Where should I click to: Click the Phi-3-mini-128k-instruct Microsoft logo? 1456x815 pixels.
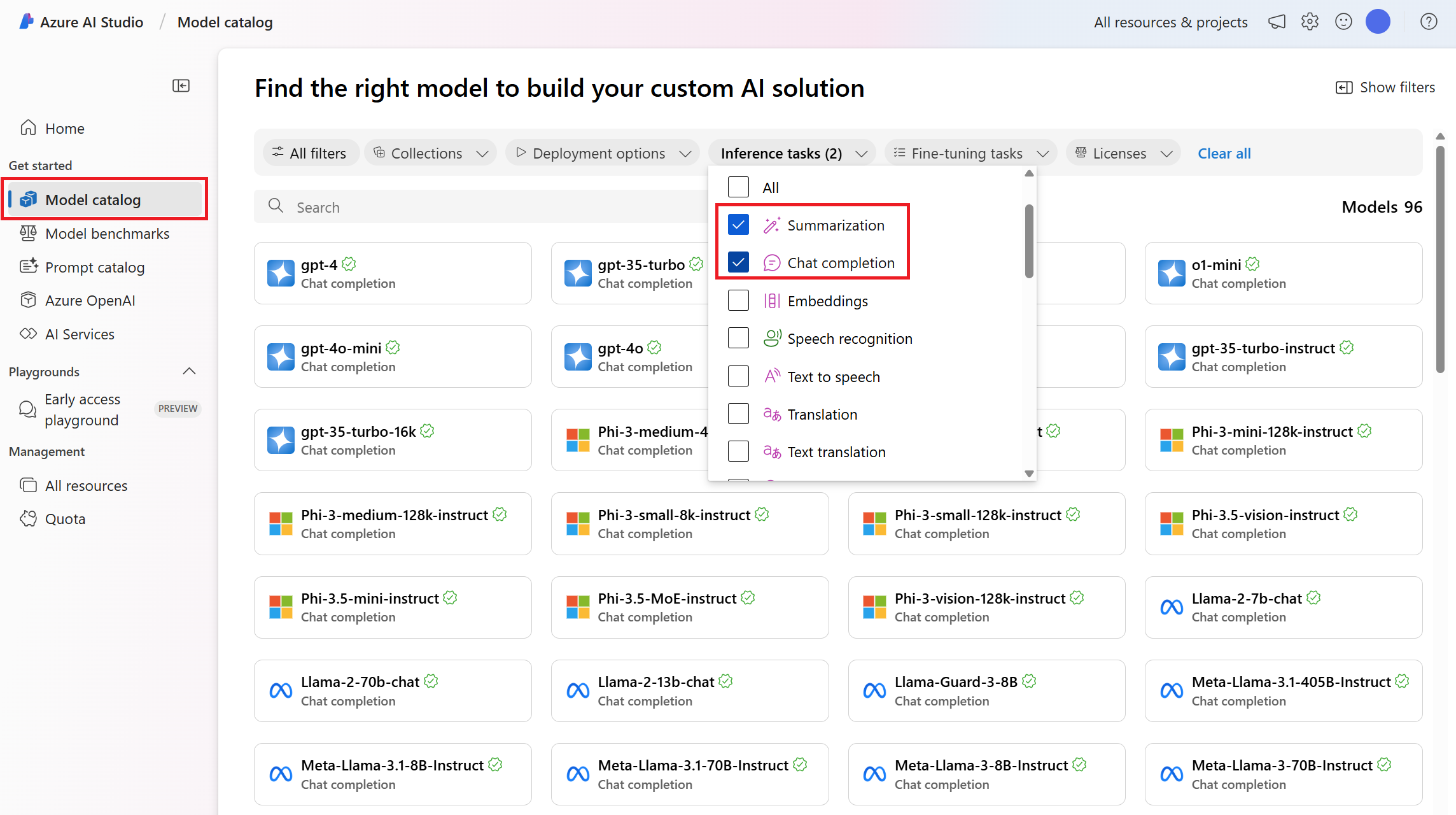[1172, 440]
